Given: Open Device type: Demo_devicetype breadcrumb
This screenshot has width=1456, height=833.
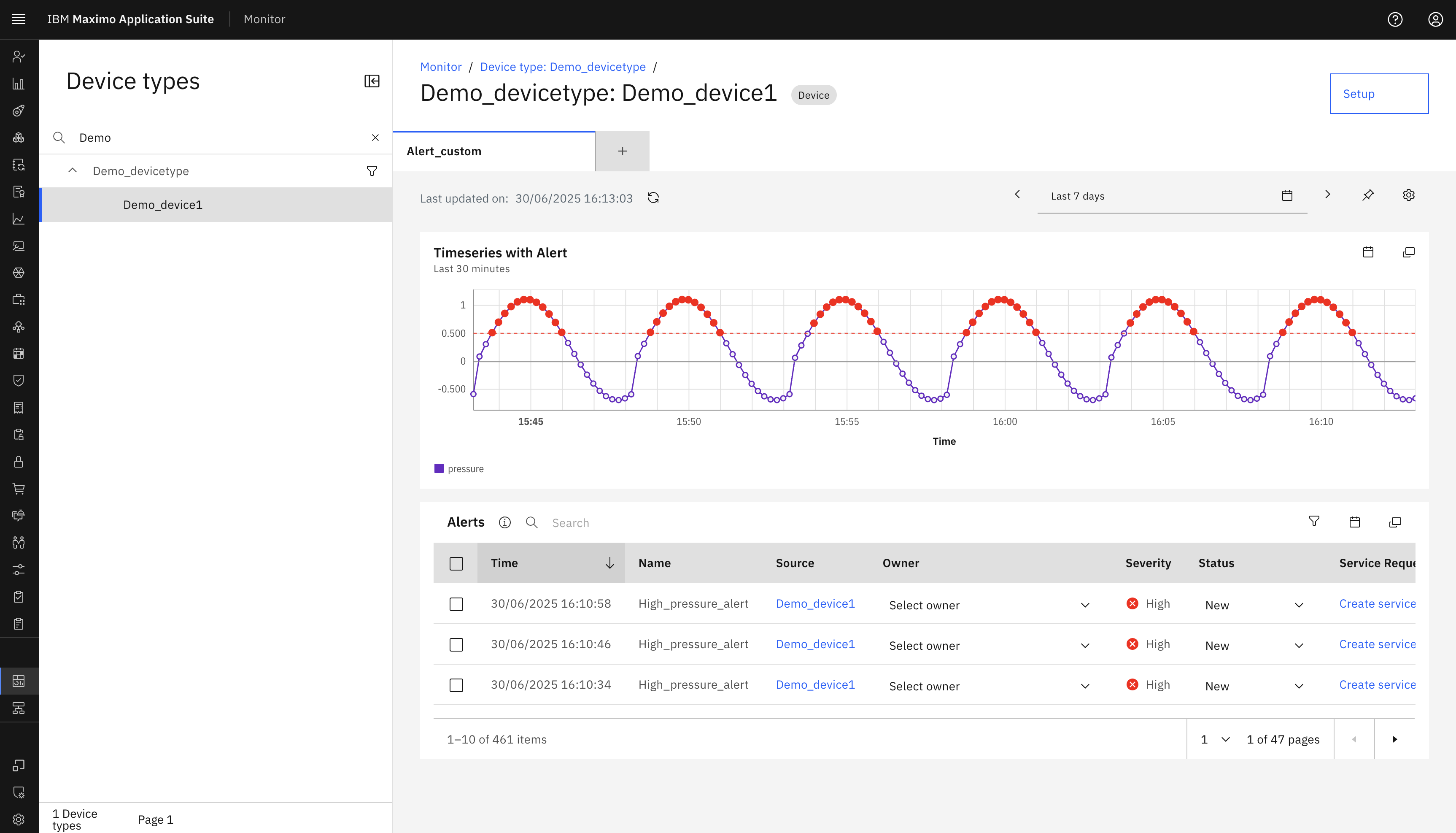Looking at the screenshot, I should [x=563, y=67].
